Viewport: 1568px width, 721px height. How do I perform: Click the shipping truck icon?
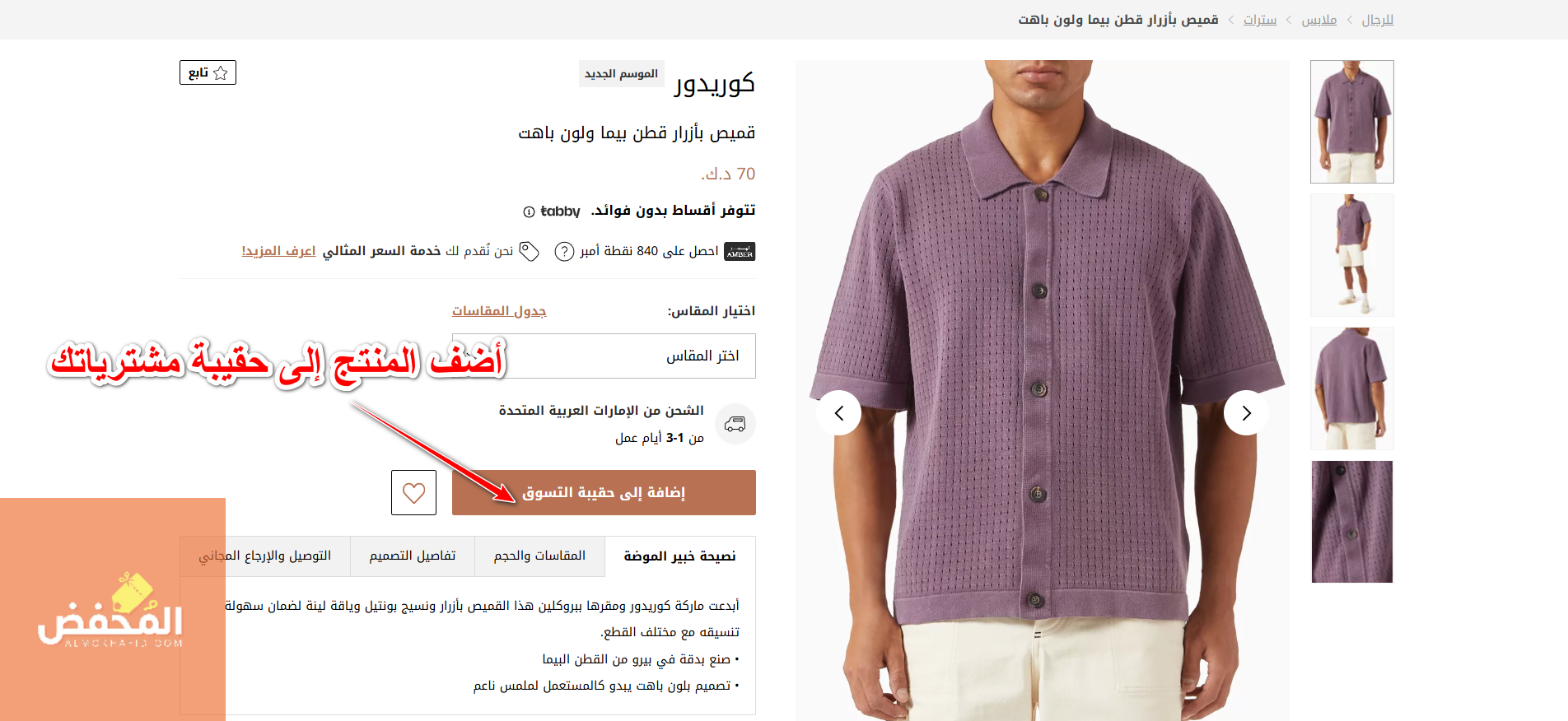735,424
